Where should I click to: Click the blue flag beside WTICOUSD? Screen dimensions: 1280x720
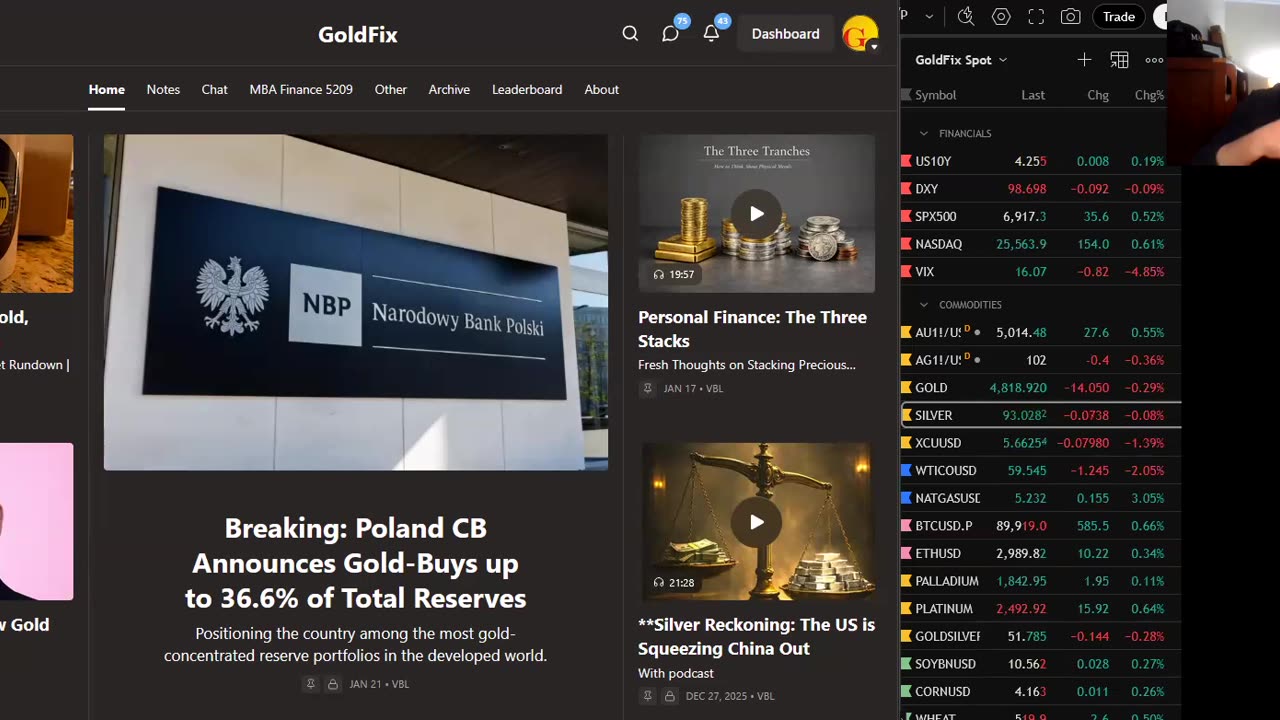(906, 470)
